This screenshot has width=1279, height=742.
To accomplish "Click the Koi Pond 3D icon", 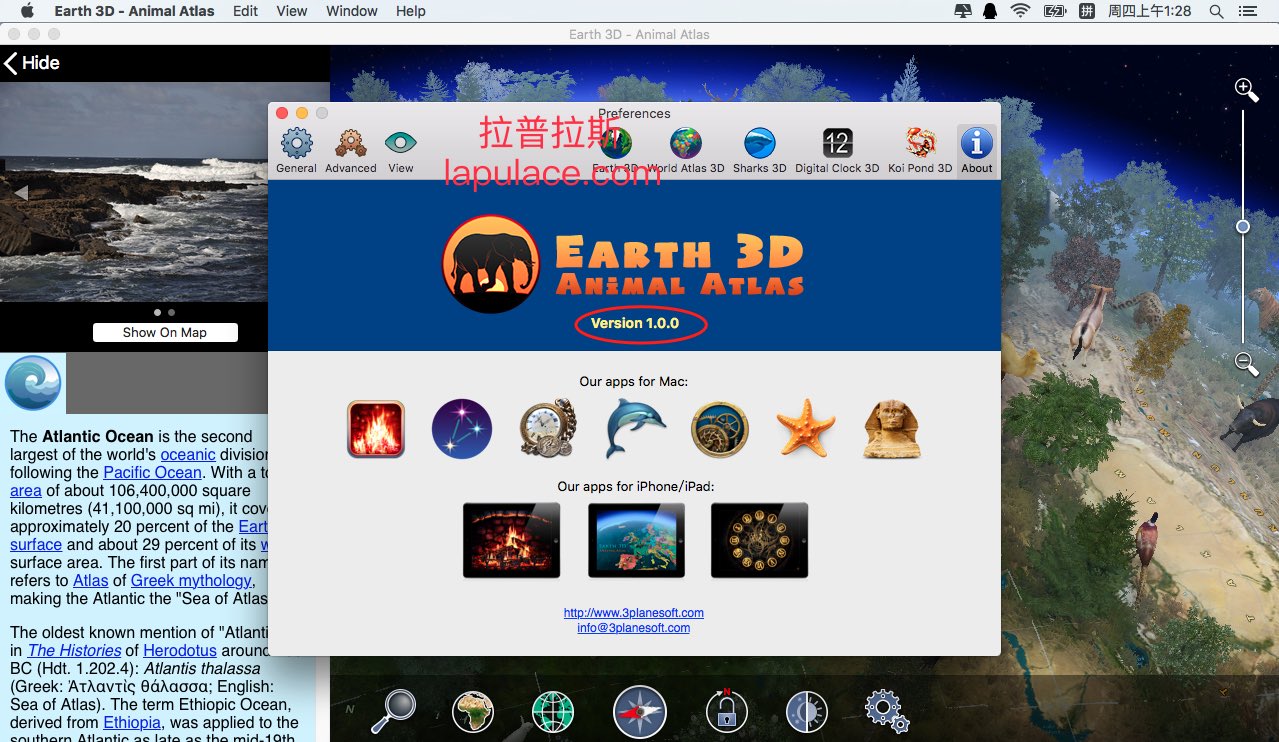I will [919, 150].
